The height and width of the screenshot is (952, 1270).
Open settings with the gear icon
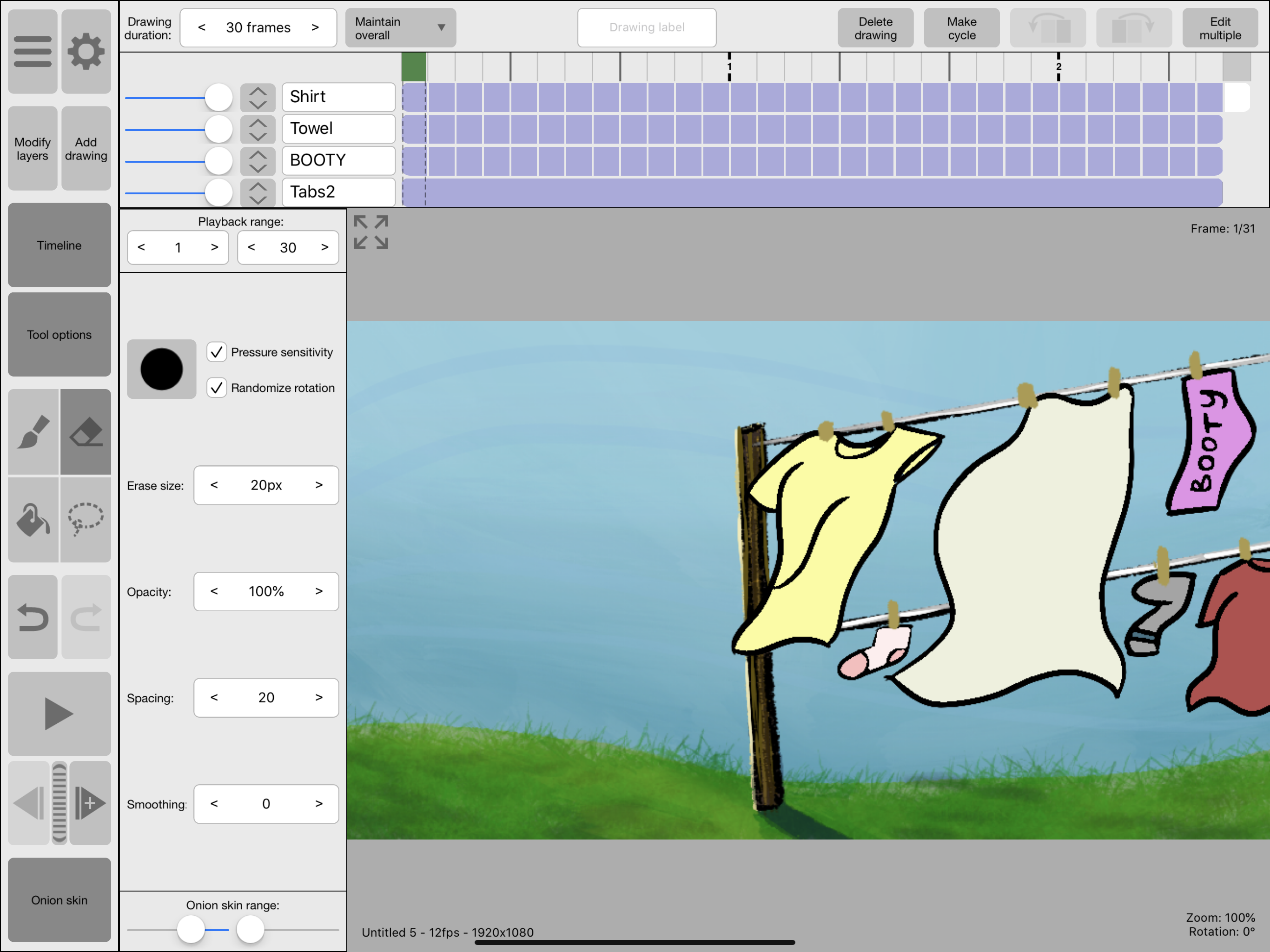86,52
